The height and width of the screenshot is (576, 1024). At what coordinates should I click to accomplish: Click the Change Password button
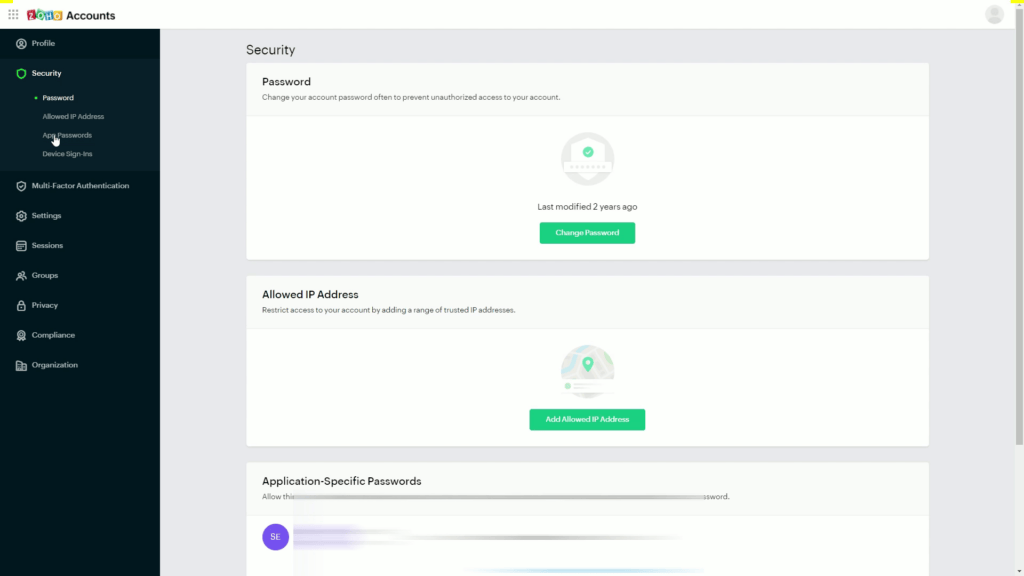(x=587, y=232)
